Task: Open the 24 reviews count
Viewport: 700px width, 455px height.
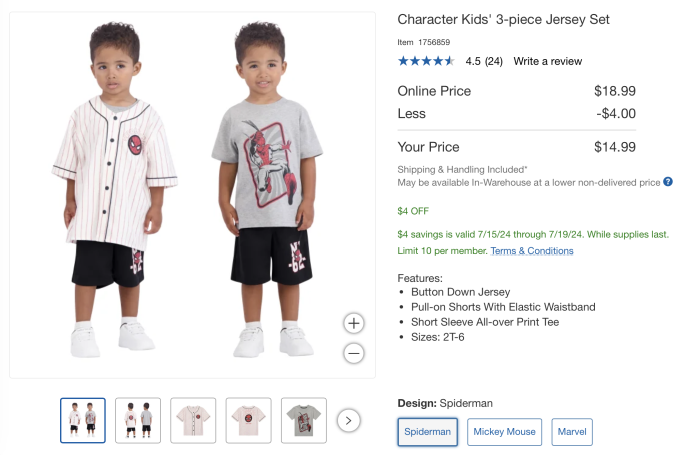Action: coord(494,61)
